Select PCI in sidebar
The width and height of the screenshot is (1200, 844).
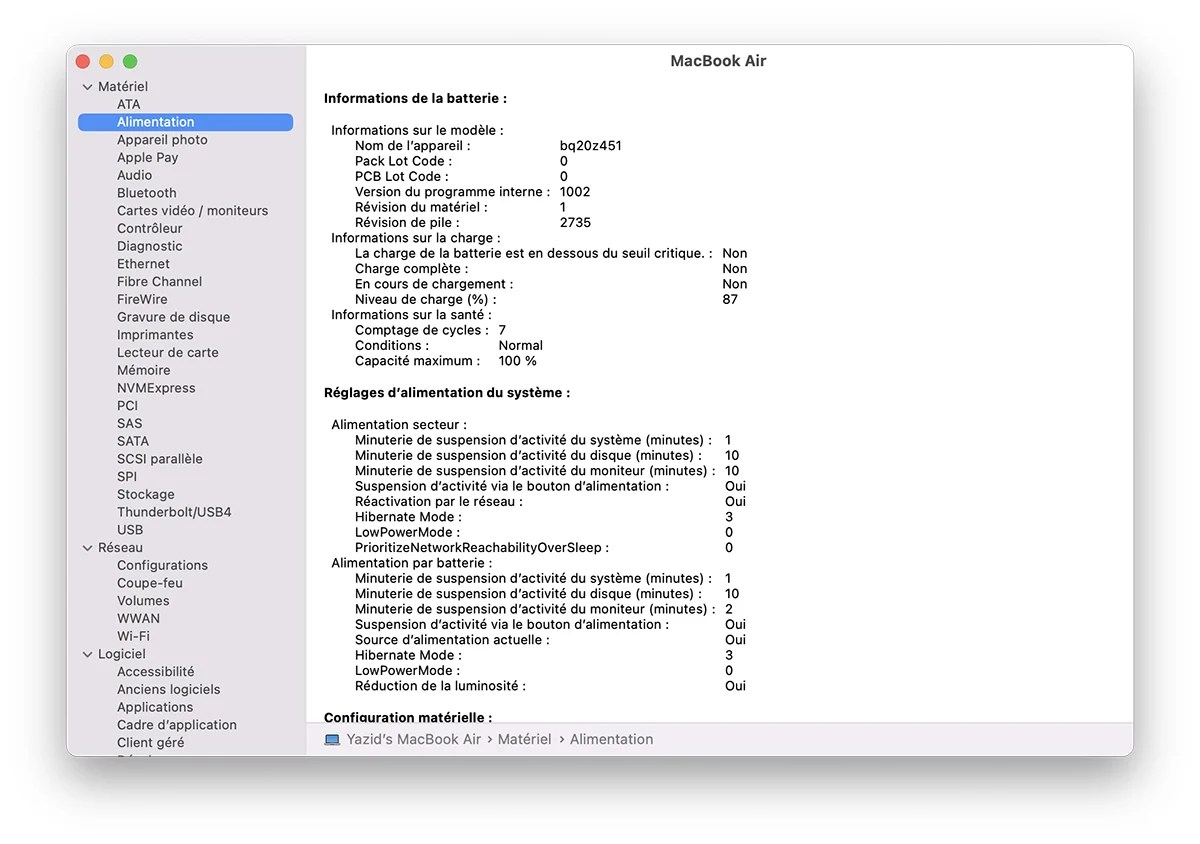coord(128,406)
